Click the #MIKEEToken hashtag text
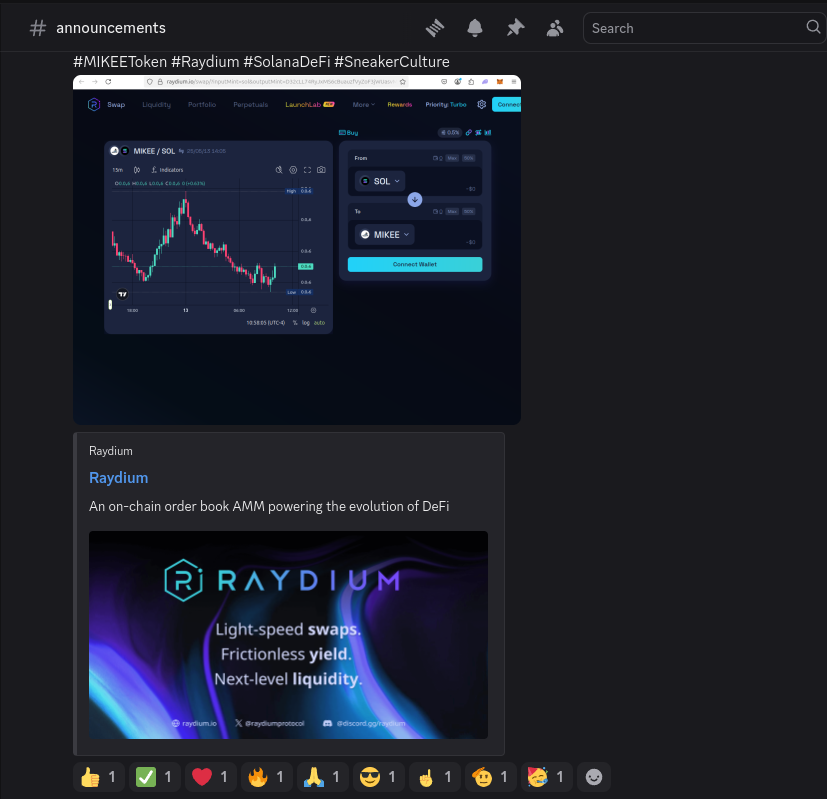The image size is (827, 799). [120, 62]
